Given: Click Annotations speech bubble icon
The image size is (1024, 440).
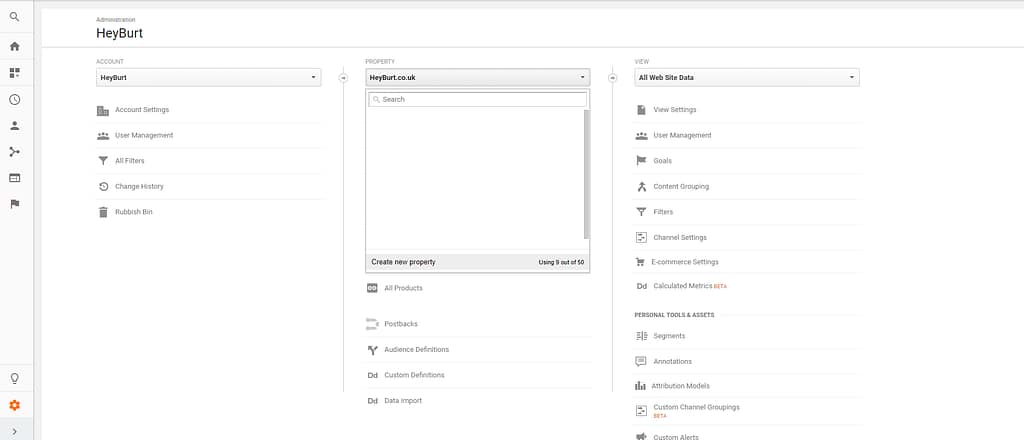Looking at the screenshot, I should pos(641,362).
